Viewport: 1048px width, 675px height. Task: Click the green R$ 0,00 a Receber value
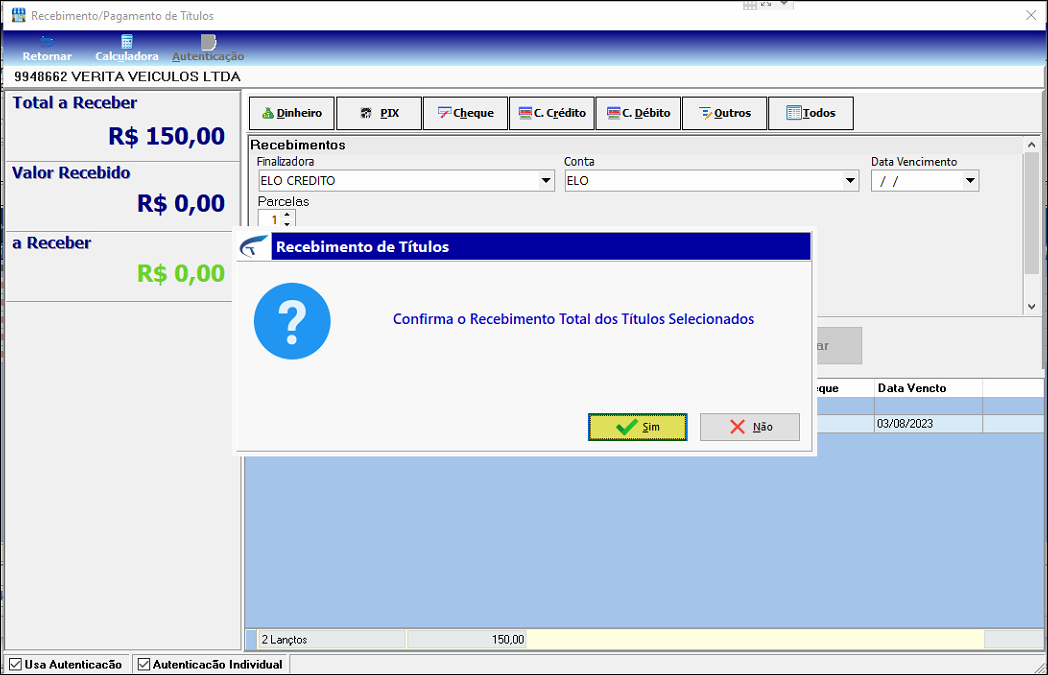181,273
